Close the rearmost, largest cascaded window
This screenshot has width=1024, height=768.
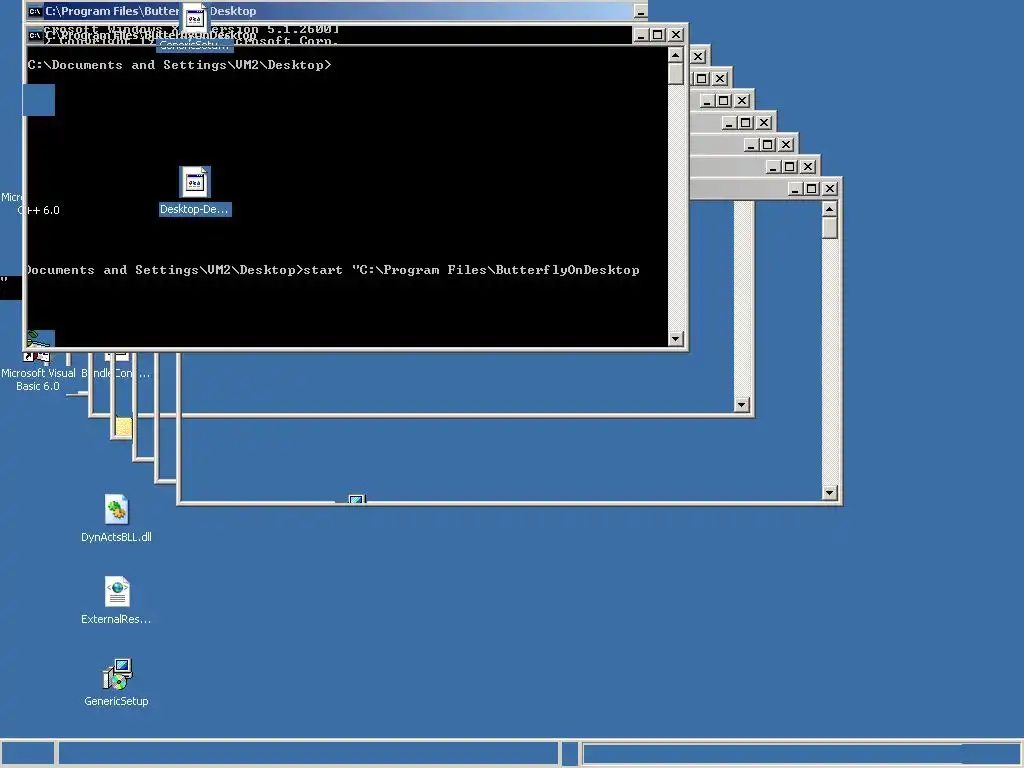830,189
